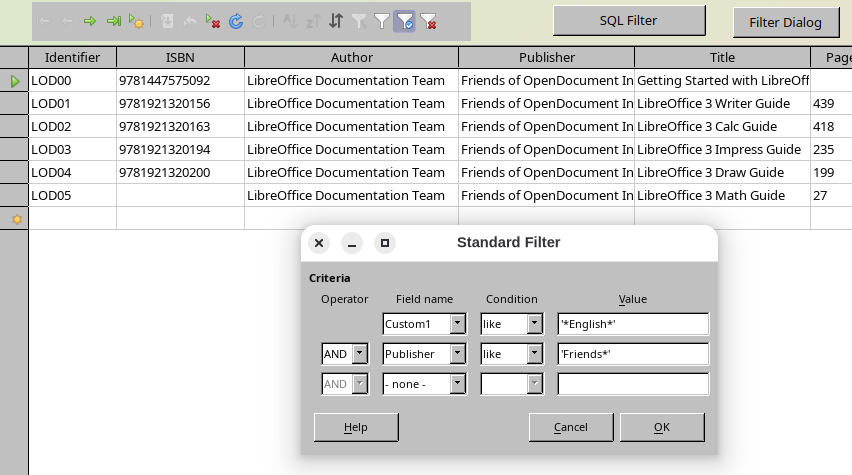Open first row's 'like' condition dropdown

coord(534,324)
